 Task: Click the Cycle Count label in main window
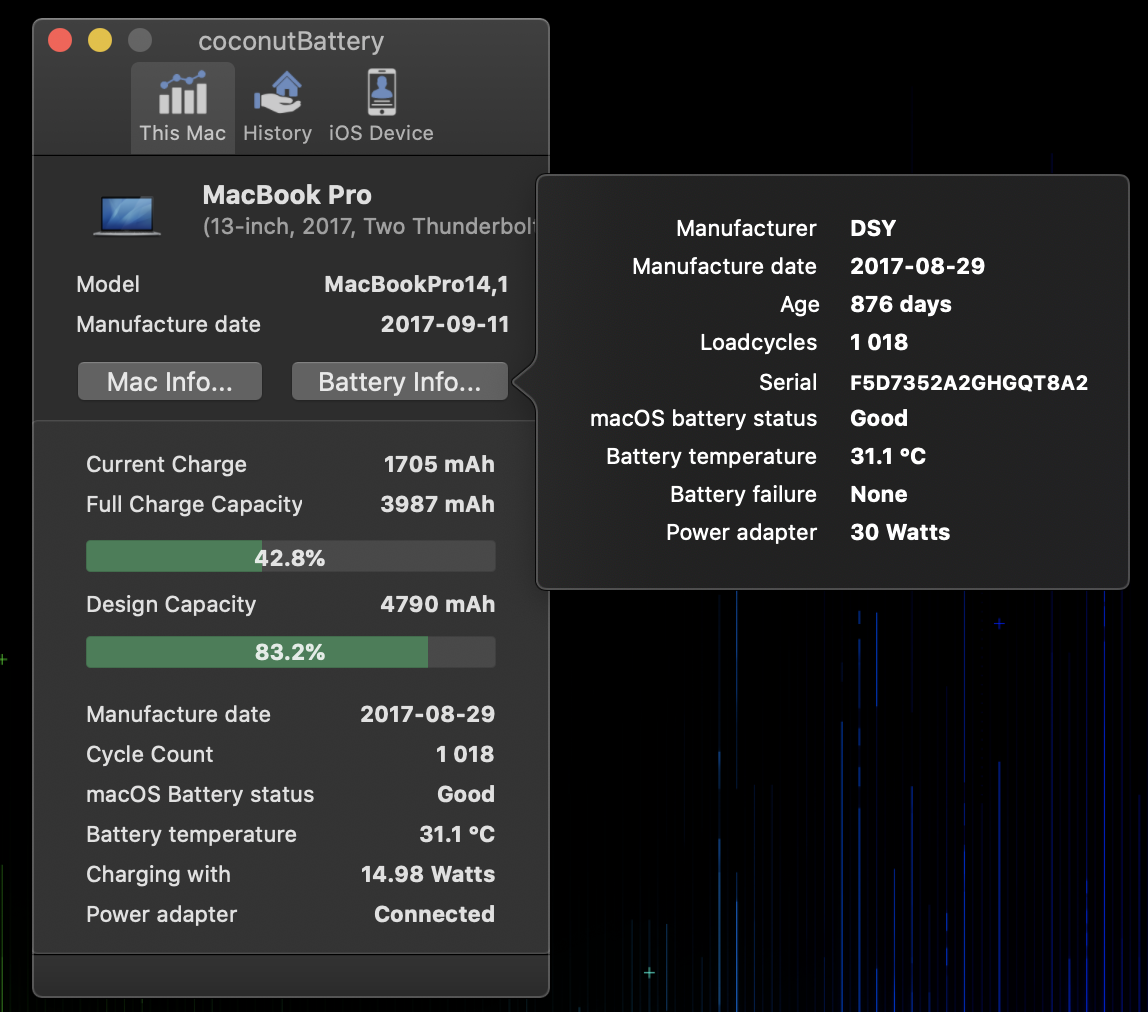[x=150, y=754]
